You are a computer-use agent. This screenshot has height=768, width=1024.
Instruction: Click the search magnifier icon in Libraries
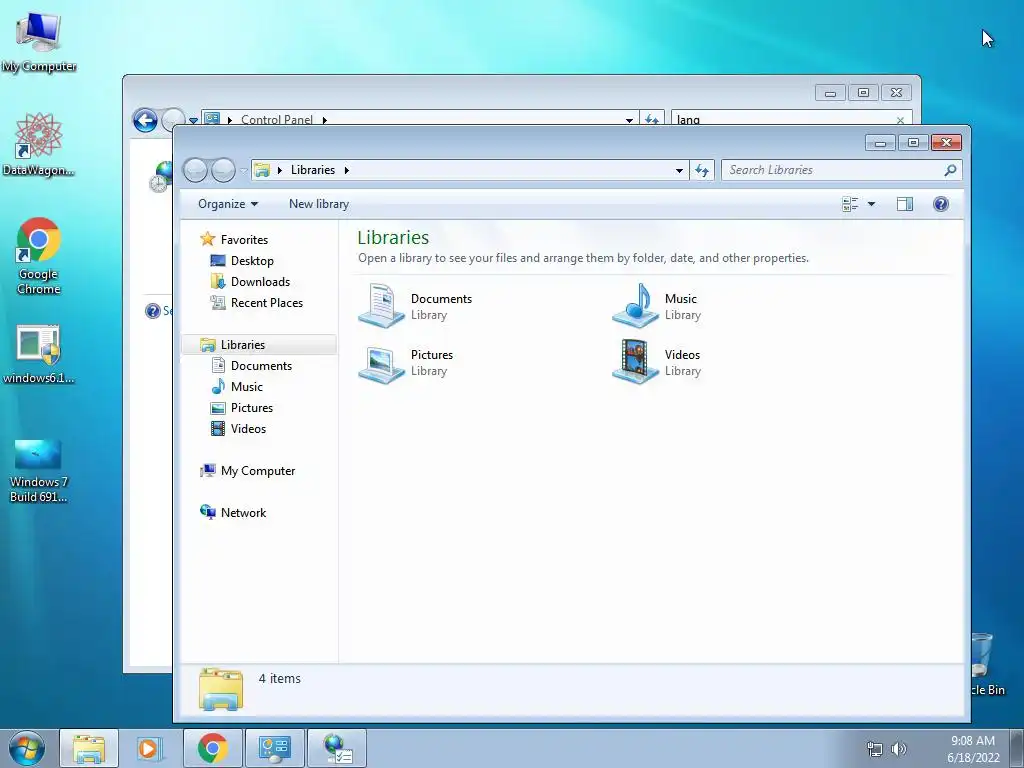[x=950, y=170]
